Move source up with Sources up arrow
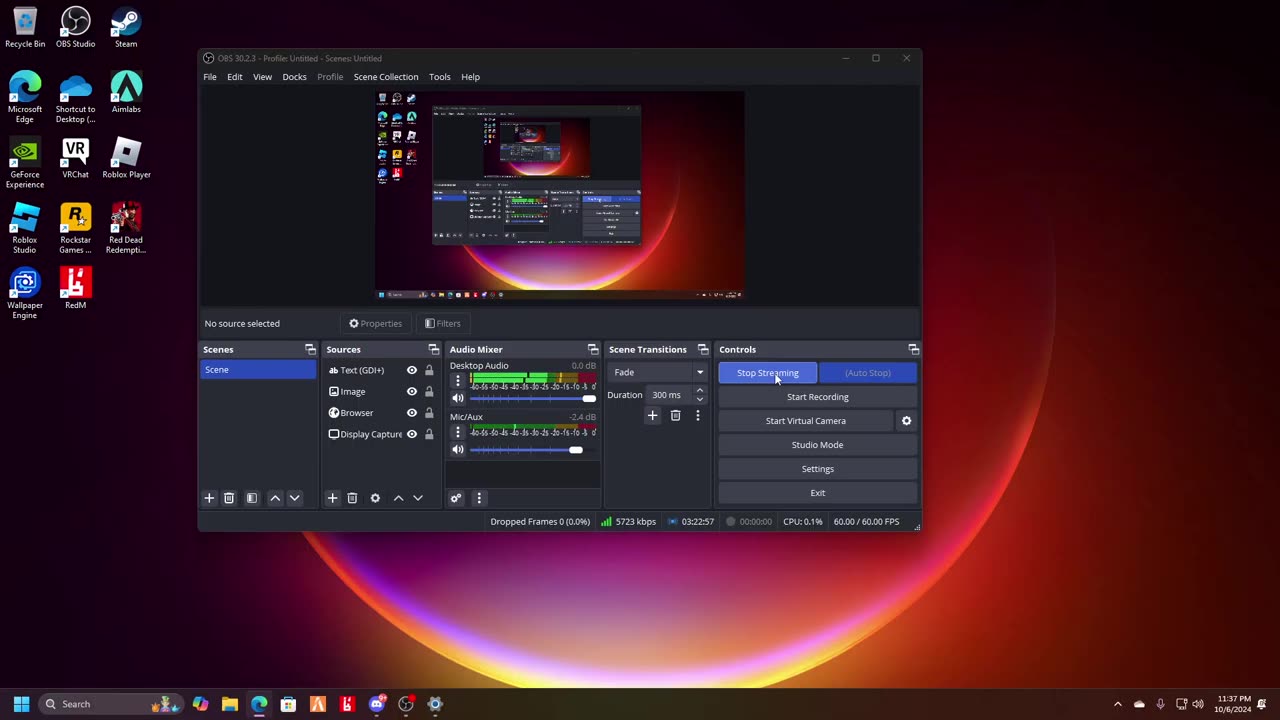 point(398,498)
